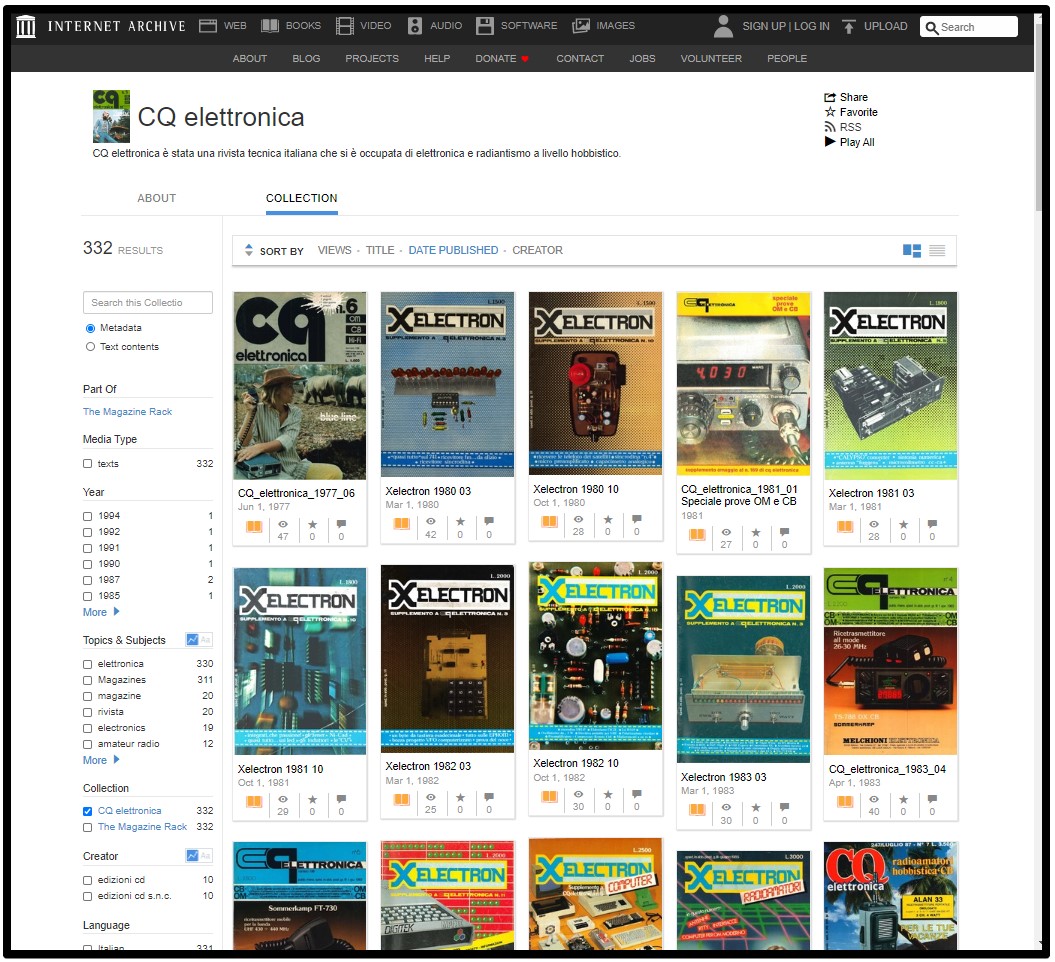Open the Images section icon
The image size is (1055, 962).
point(581,26)
